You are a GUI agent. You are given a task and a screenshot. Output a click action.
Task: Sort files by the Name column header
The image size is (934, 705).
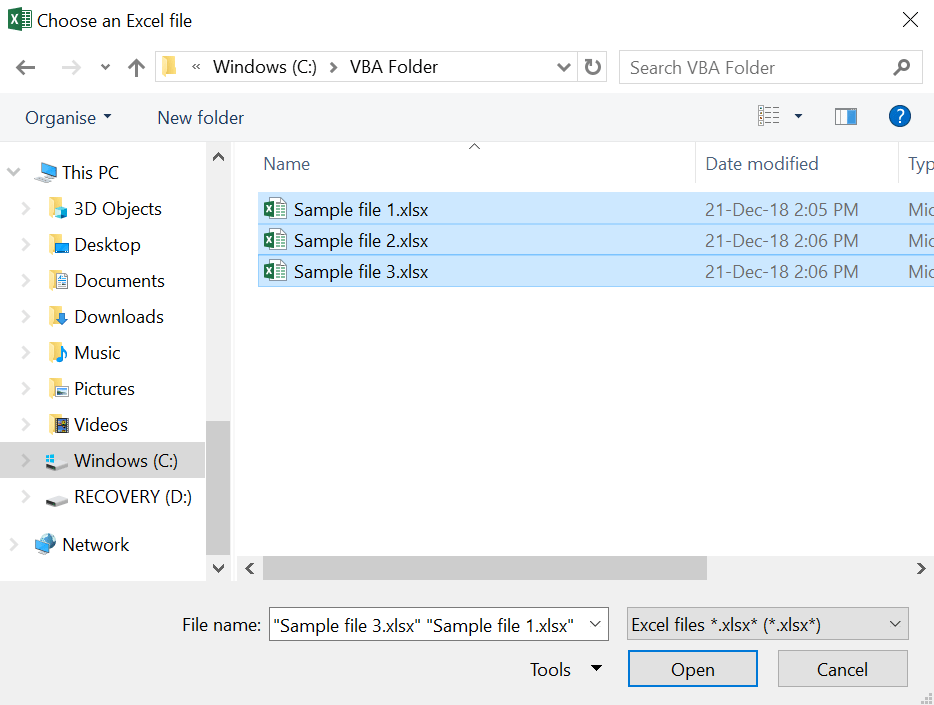point(286,163)
